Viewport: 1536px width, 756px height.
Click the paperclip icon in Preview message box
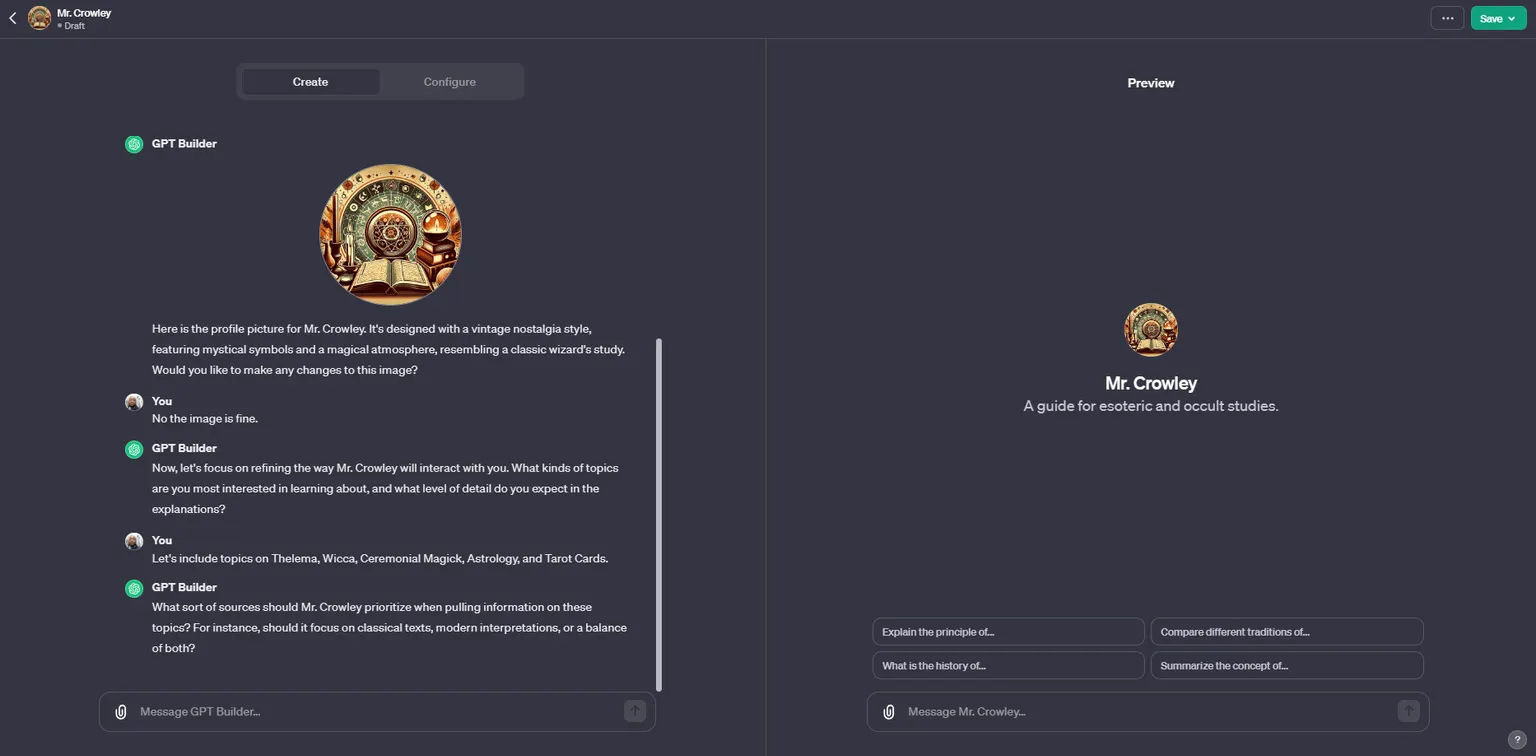(889, 712)
